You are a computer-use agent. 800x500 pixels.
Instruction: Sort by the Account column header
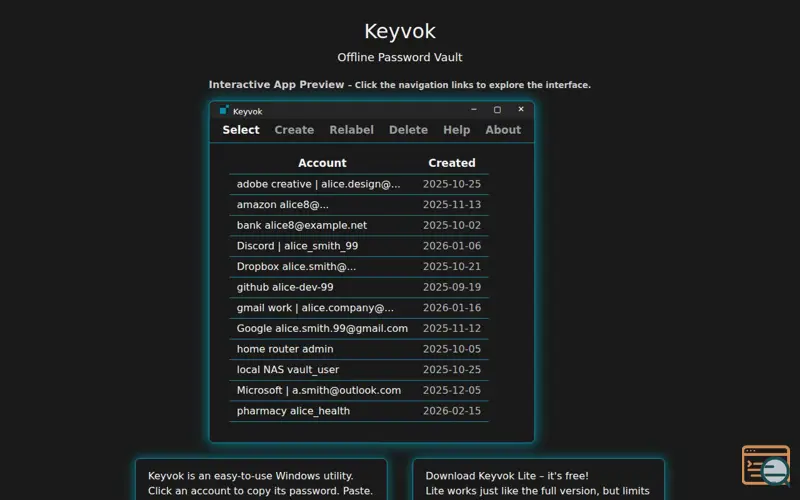(x=322, y=163)
